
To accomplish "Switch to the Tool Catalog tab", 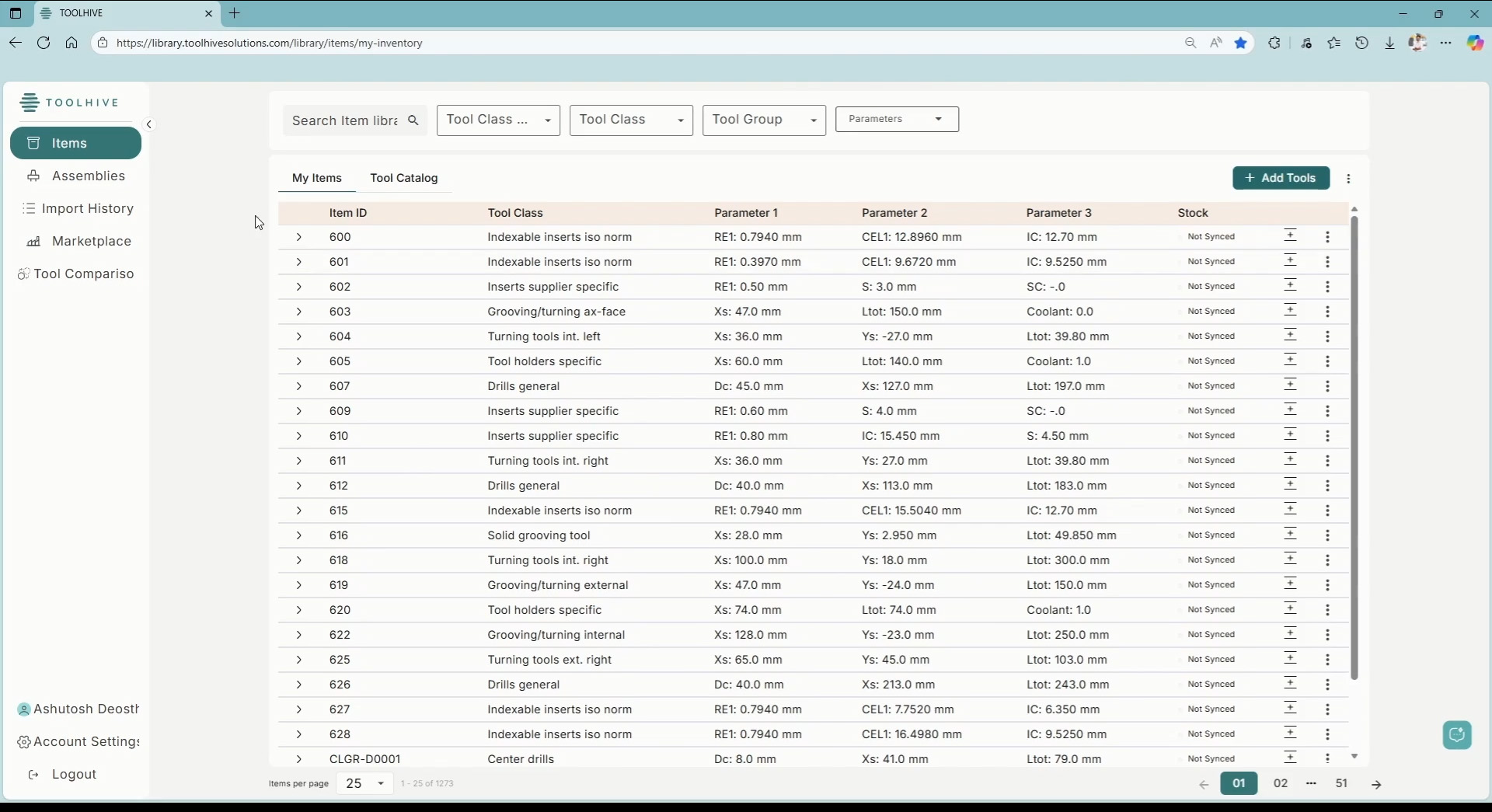I will [403, 178].
